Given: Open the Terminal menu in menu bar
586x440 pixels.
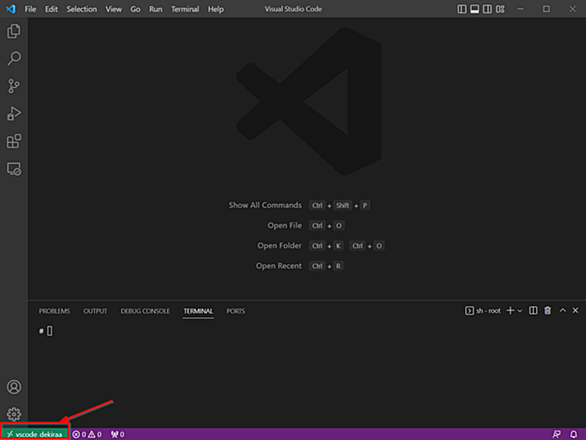Looking at the screenshot, I should point(185,9).
